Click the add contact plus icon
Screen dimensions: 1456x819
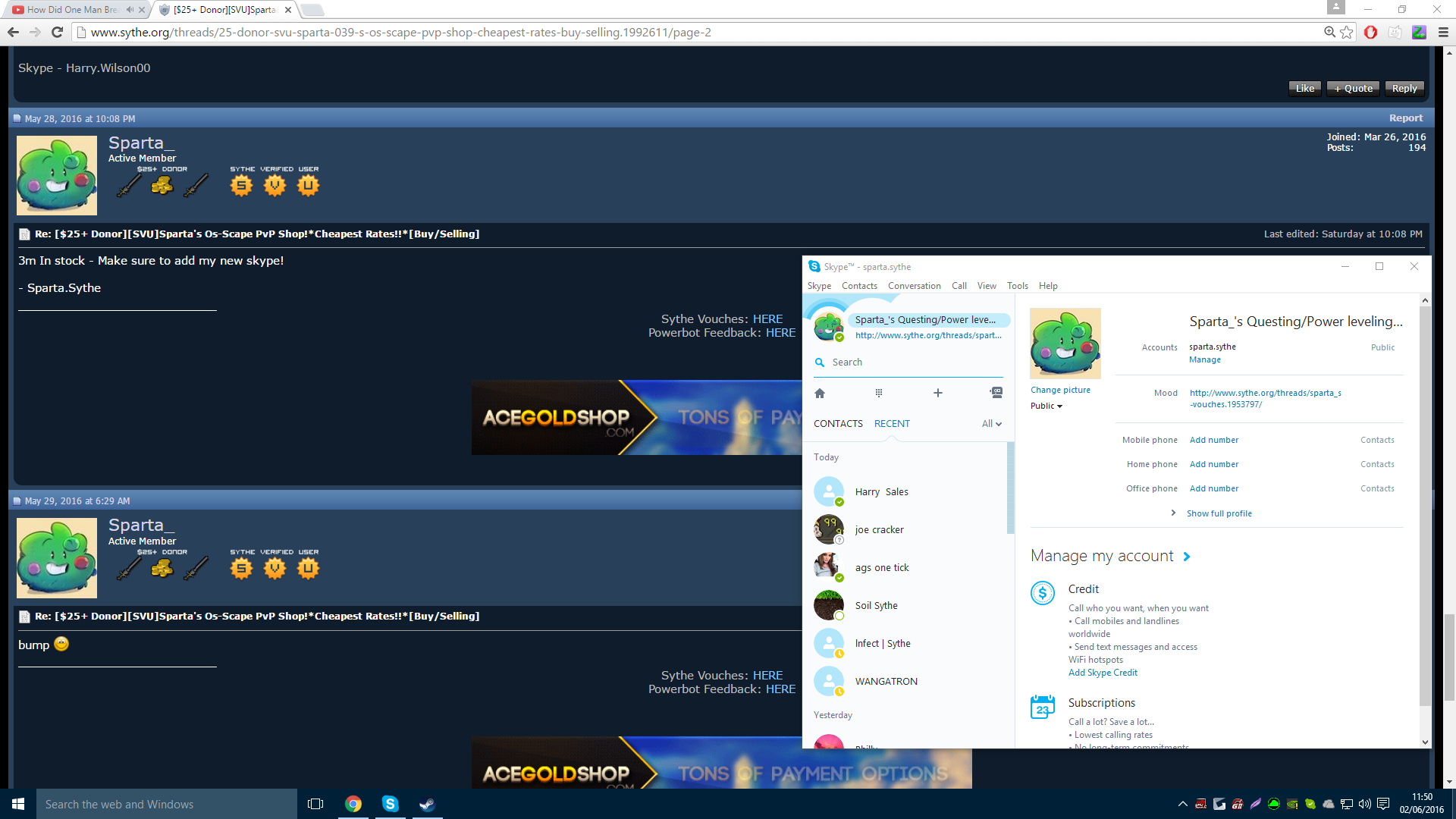pos(938,393)
